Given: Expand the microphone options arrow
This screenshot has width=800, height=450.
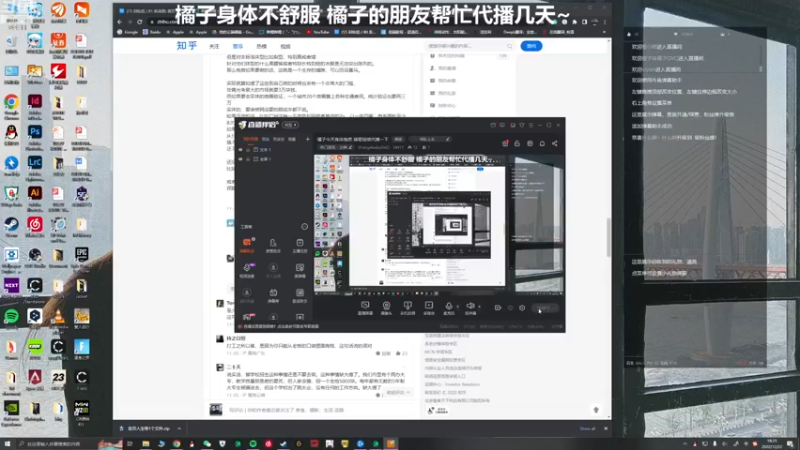Looking at the screenshot, I should click(x=458, y=307).
